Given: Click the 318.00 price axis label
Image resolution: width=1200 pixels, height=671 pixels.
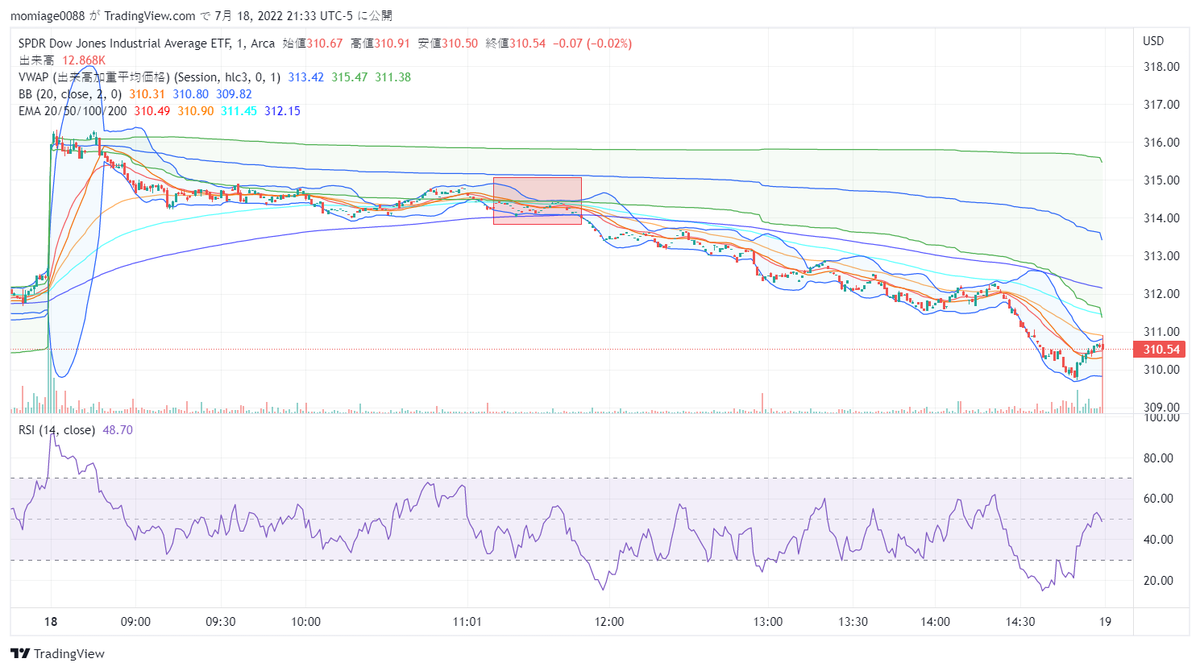Looking at the screenshot, I should point(1159,67).
